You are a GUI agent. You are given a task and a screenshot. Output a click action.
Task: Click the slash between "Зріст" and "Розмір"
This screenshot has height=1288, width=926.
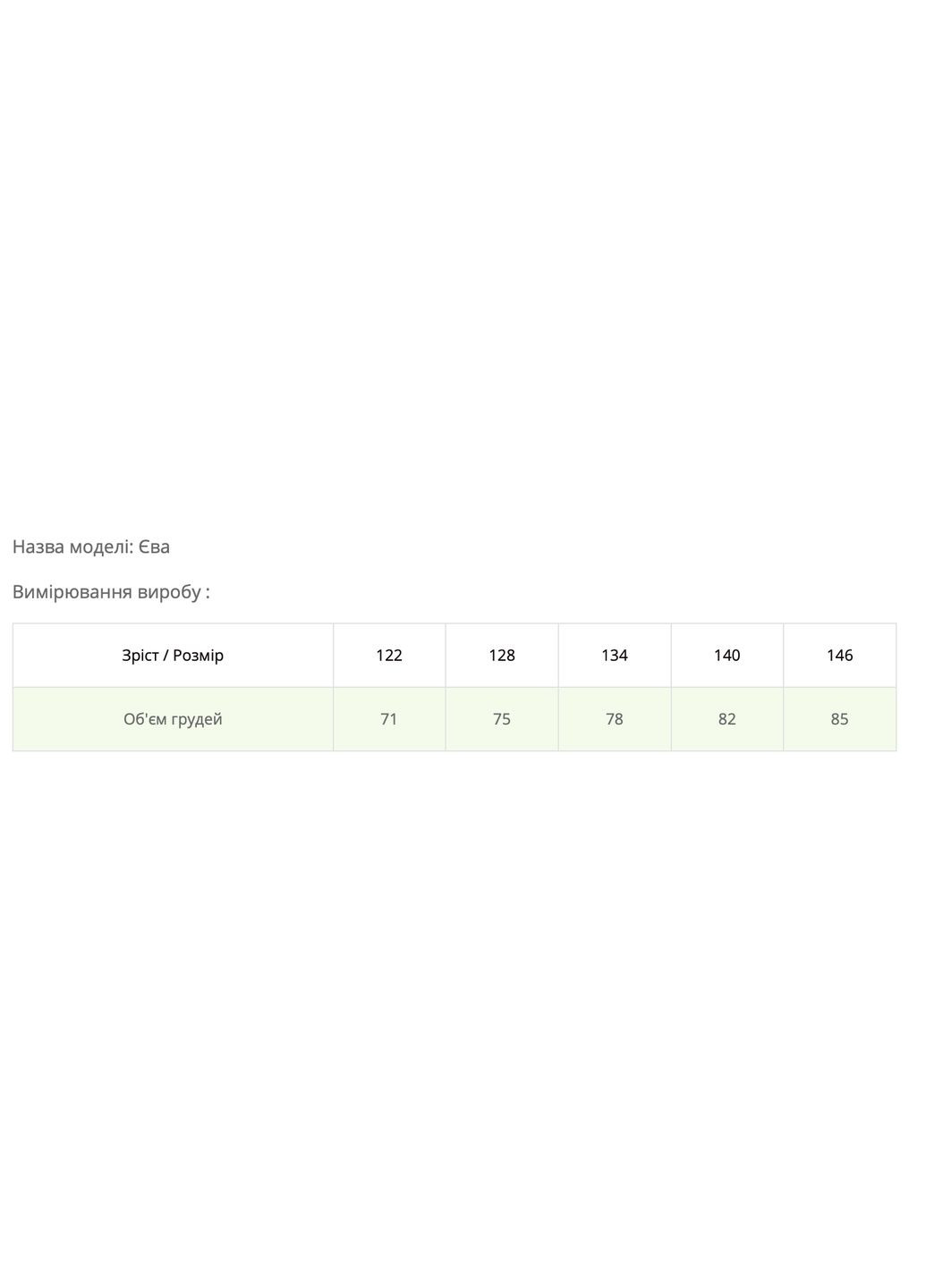coord(166,656)
